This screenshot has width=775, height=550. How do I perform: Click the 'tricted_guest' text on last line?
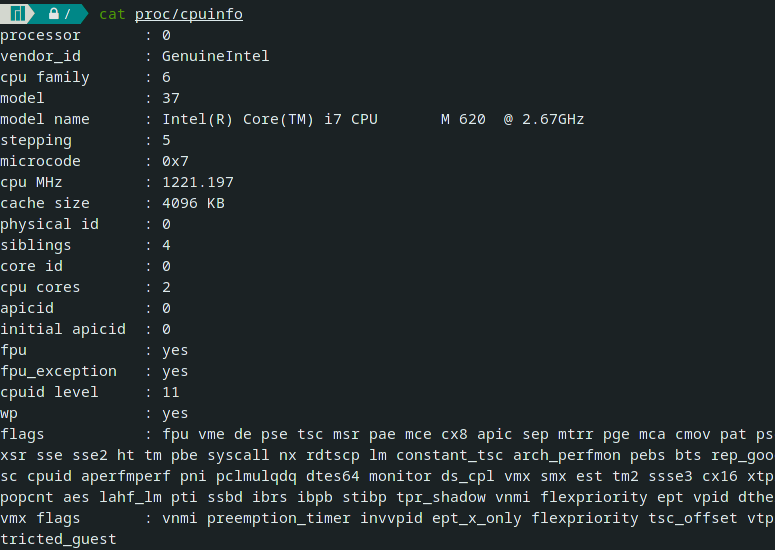click(58, 539)
